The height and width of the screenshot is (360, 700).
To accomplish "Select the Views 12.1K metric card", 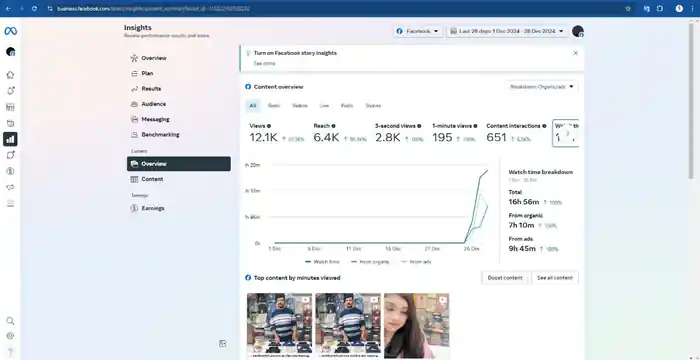I will pos(277,133).
